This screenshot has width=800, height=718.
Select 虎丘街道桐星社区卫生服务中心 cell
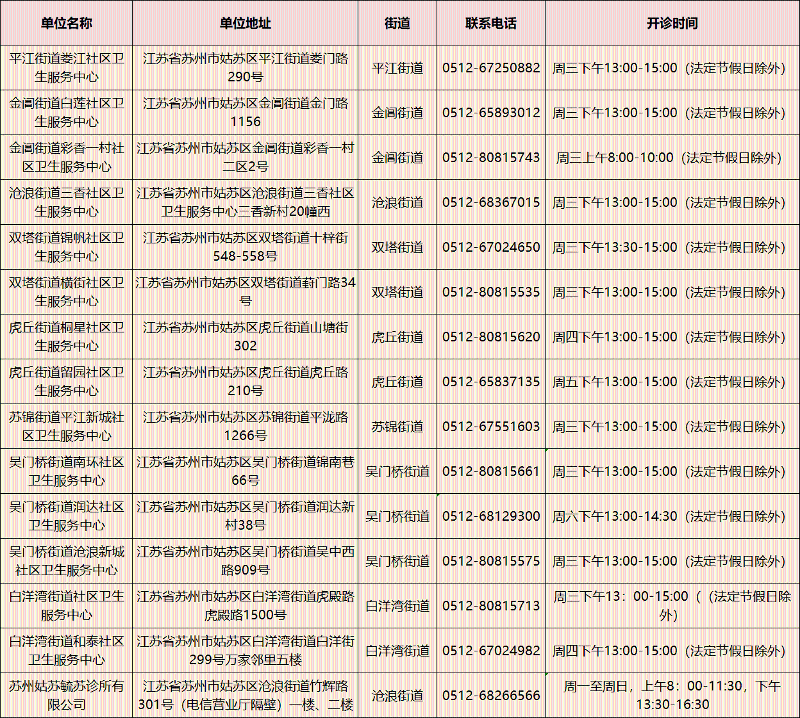tap(66, 337)
